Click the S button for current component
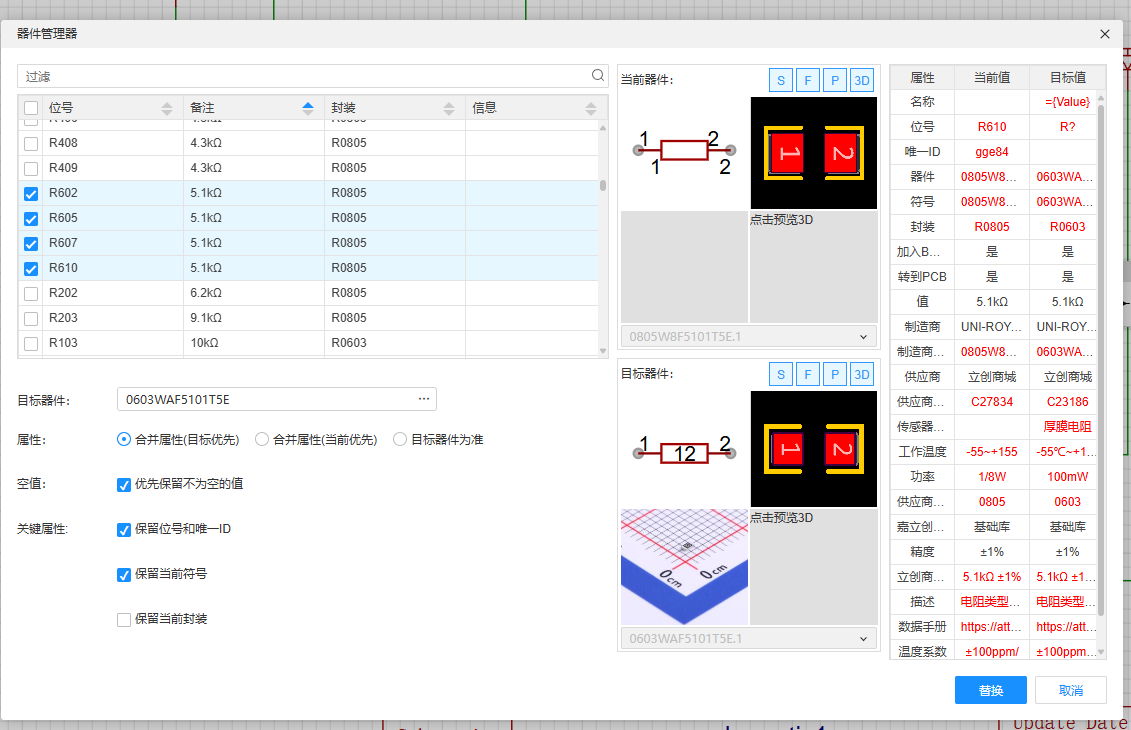1131x730 pixels. pos(780,80)
